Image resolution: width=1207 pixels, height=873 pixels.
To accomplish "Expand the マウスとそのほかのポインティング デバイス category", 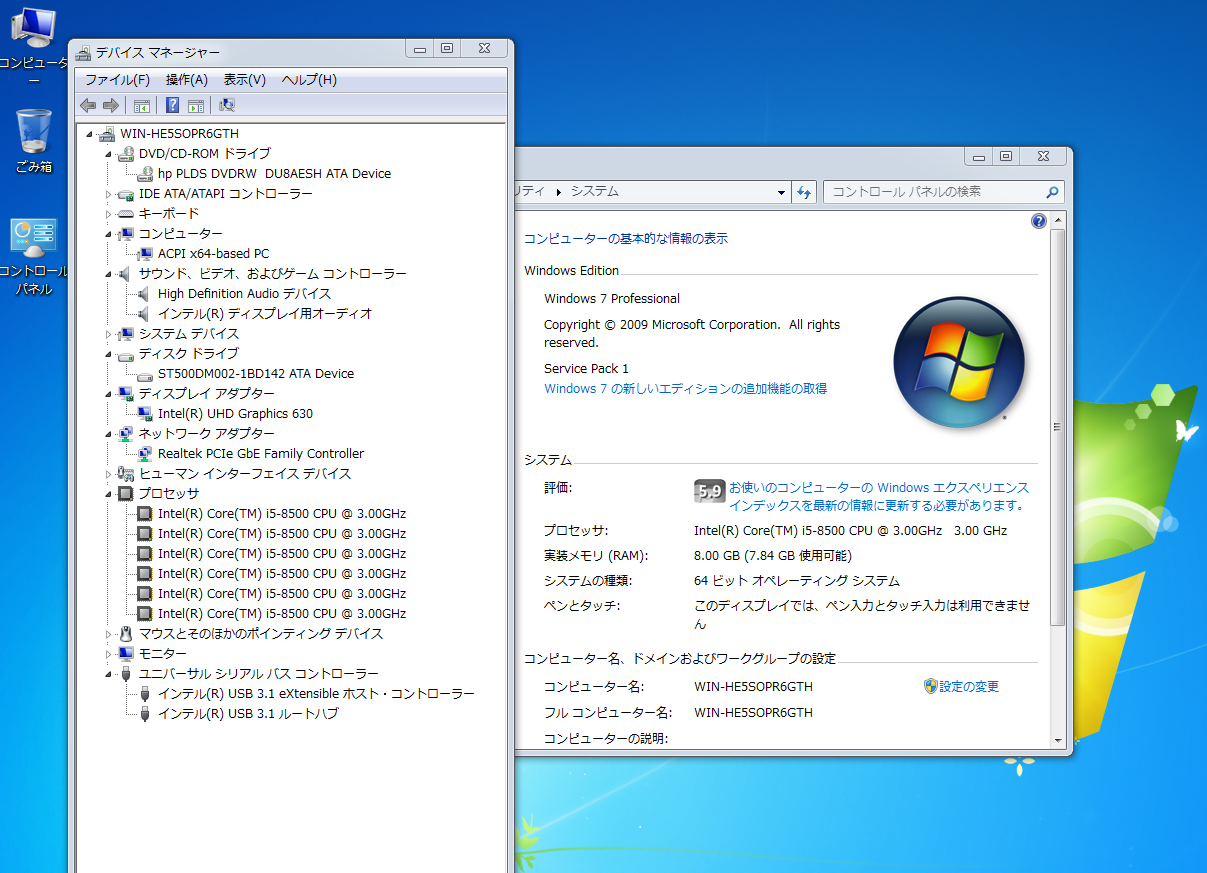I will point(109,634).
